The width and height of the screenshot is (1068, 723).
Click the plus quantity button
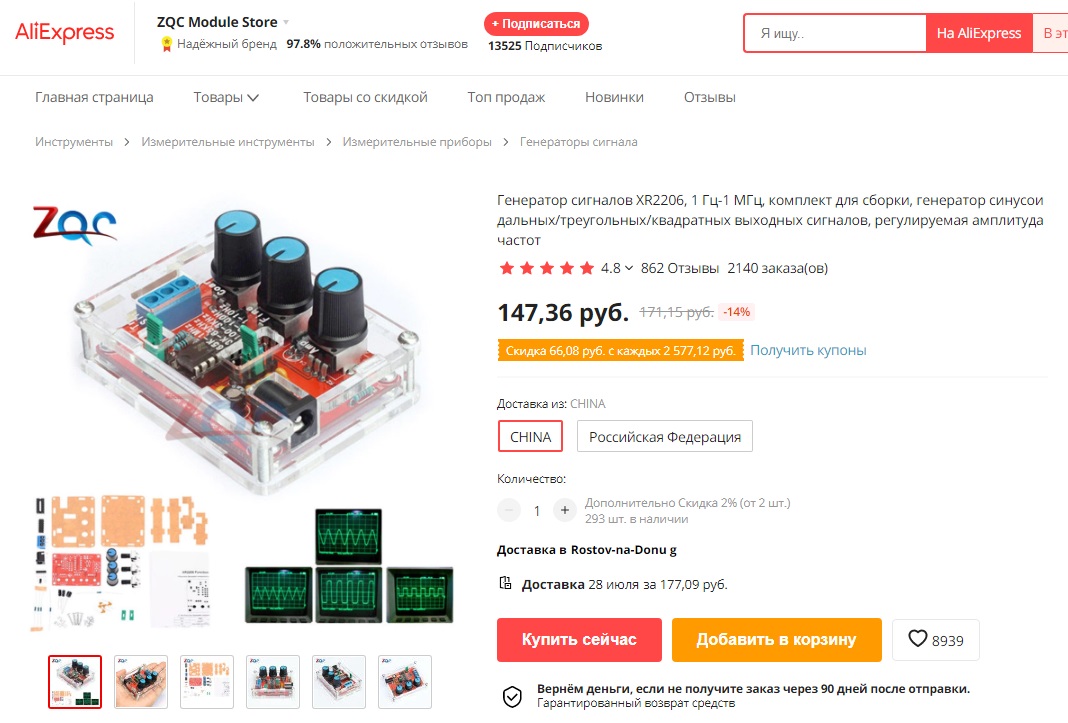[565, 510]
